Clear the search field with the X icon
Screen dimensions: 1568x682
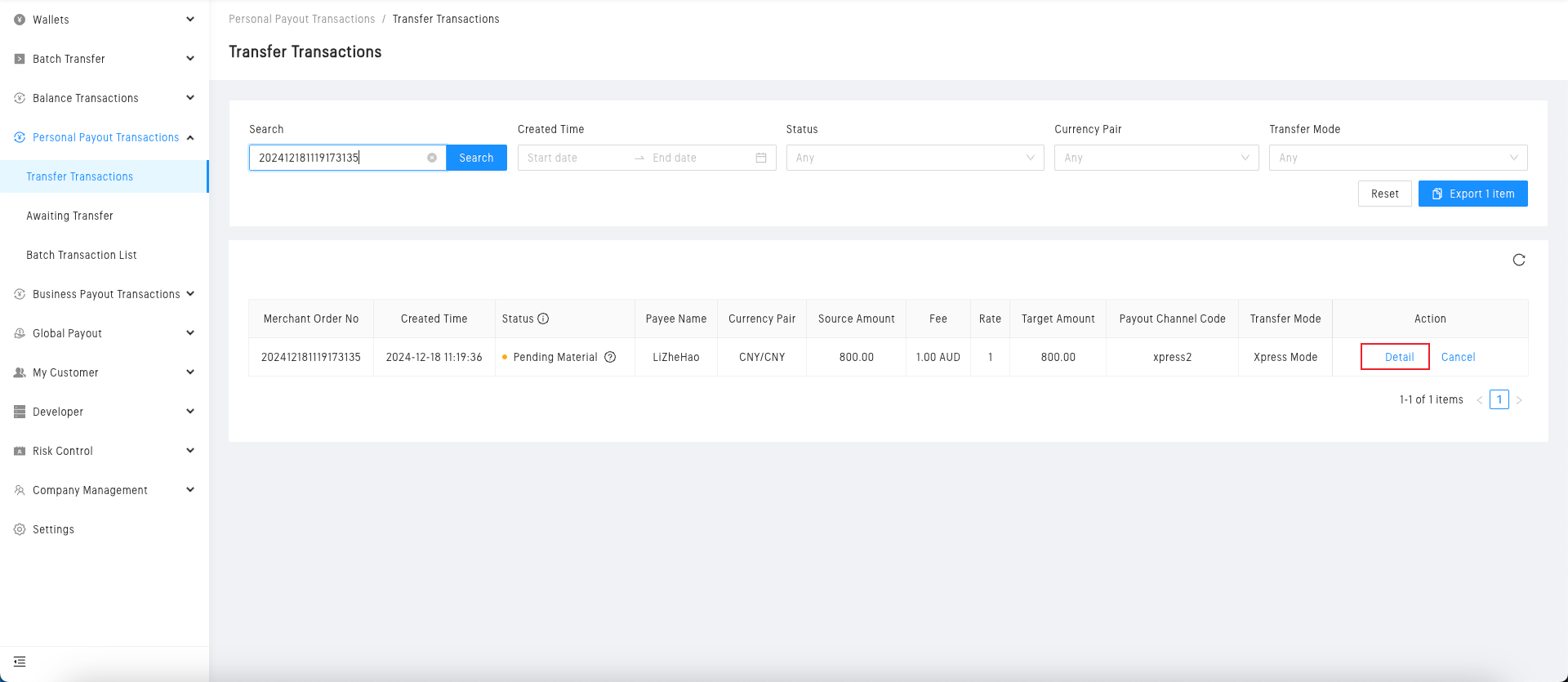[x=432, y=158]
